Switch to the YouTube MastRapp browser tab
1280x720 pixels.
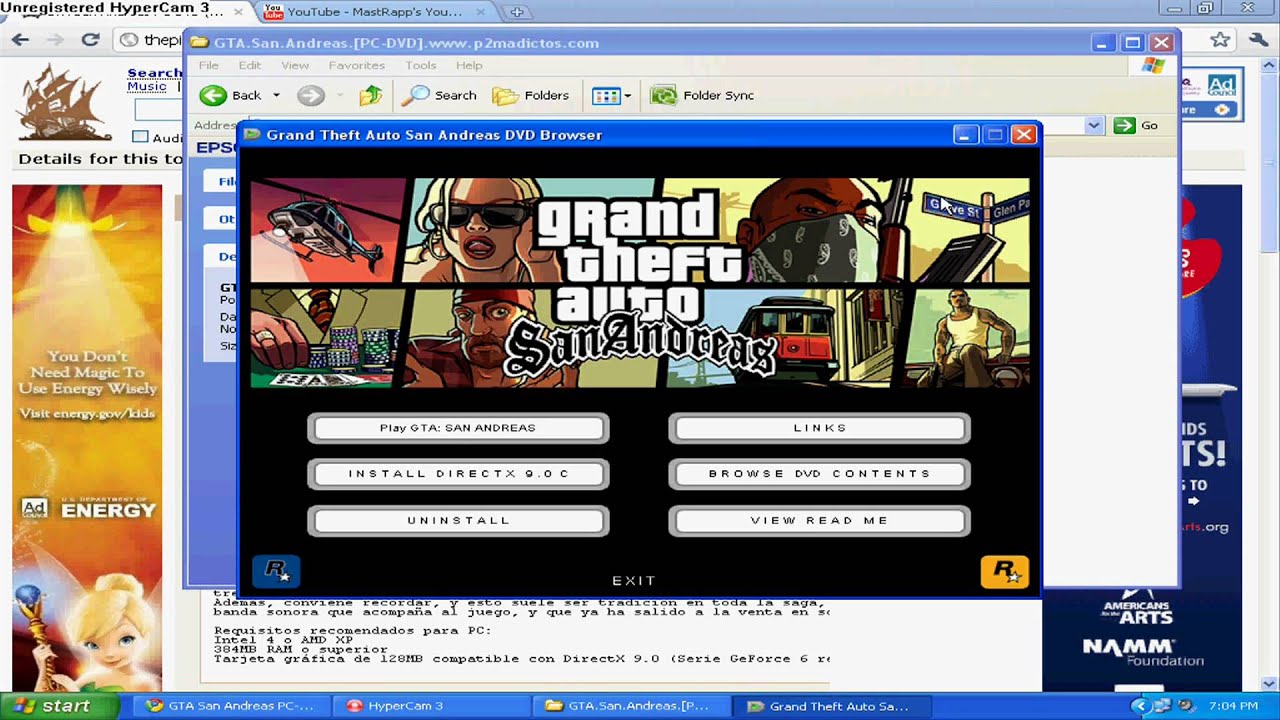click(375, 12)
